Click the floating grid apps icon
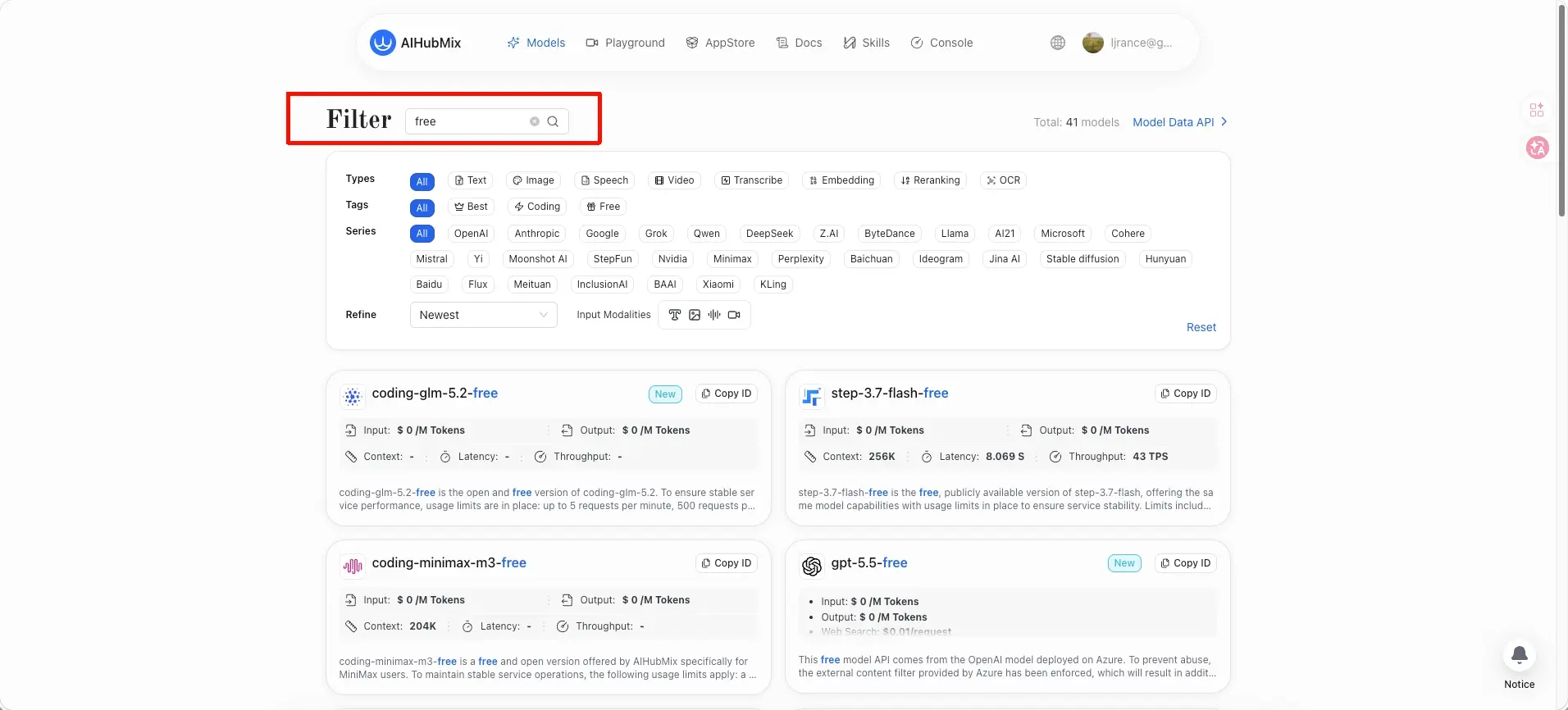This screenshot has width=1568, height=710. [1537, 110]
